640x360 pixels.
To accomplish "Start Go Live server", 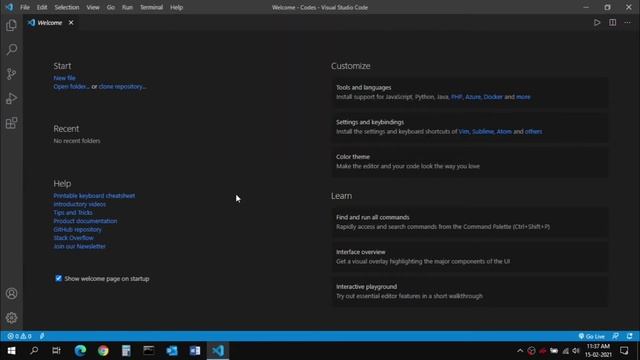I will coord(591,336).
